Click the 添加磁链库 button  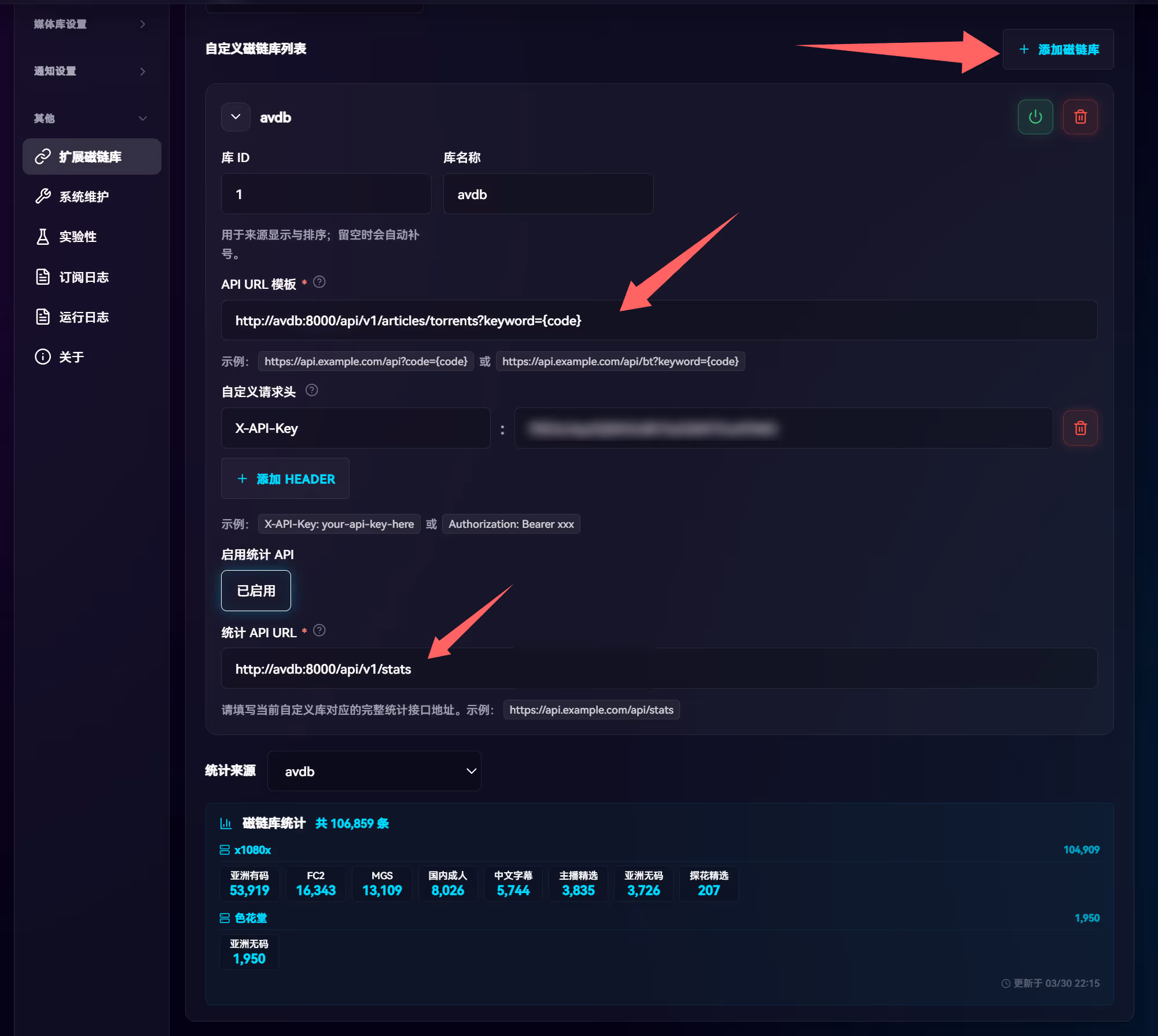pos(1058,50)
